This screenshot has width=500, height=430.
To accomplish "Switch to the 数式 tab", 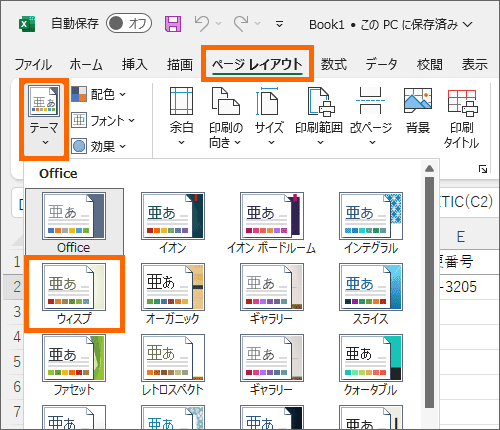I will tap(334, 64).
